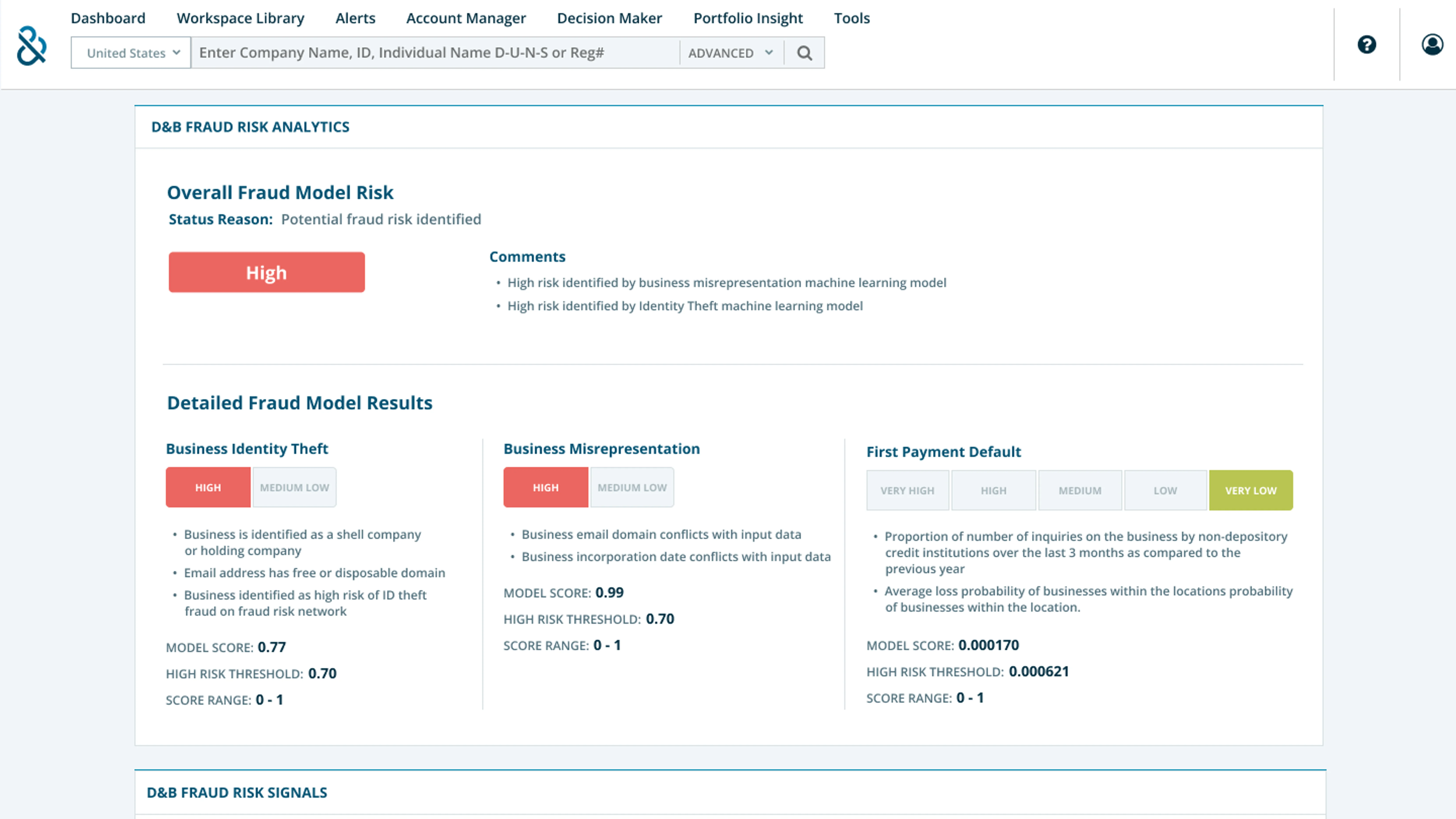Viewport: 1456px width, 819px height.
Task: Select VERY HIGH under First Payment Default
Action: tap(908, 491)
